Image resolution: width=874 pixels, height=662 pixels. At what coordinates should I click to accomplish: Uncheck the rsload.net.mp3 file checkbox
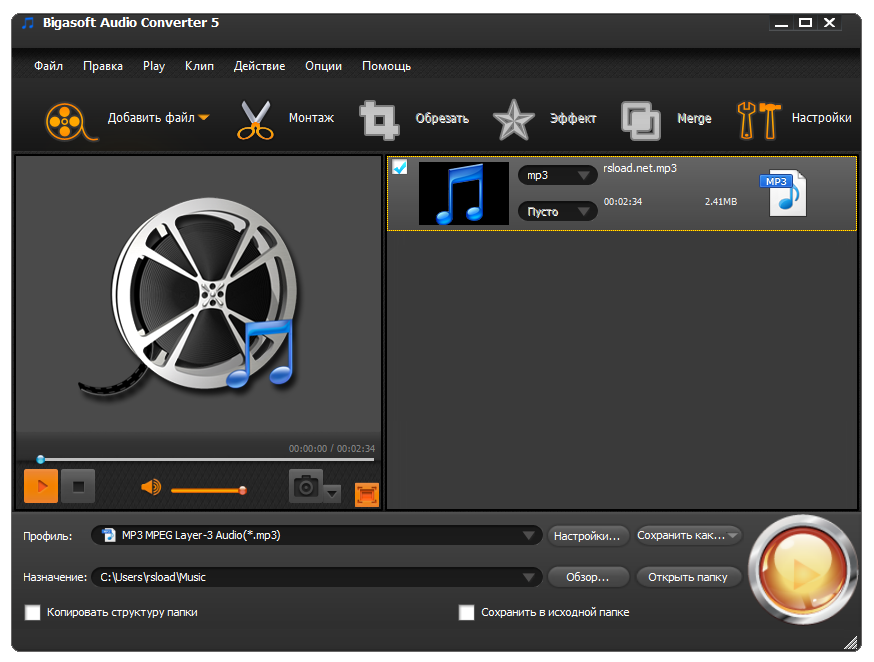click(x=400, y=168)
